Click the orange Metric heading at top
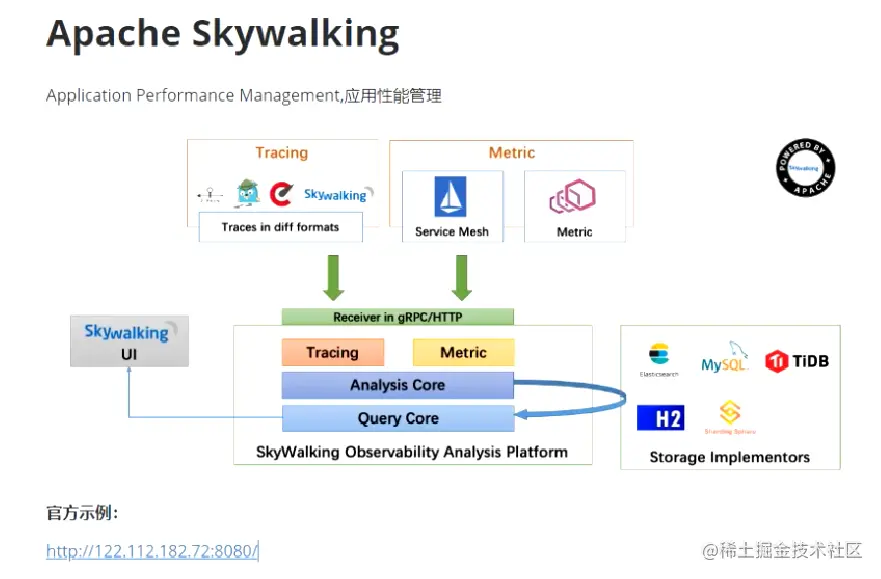Screen dimensions: 881x579 pyautogui.click(x=511, y=153)
